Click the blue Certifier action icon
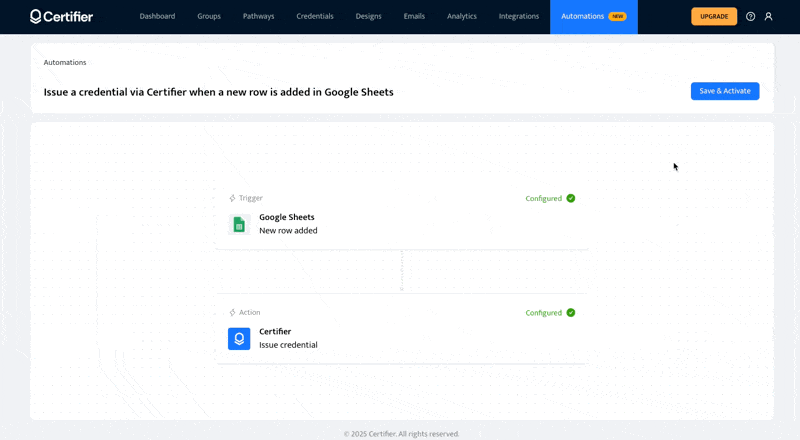This screenshot has height=440, width=800. click(x=239, y=339)
